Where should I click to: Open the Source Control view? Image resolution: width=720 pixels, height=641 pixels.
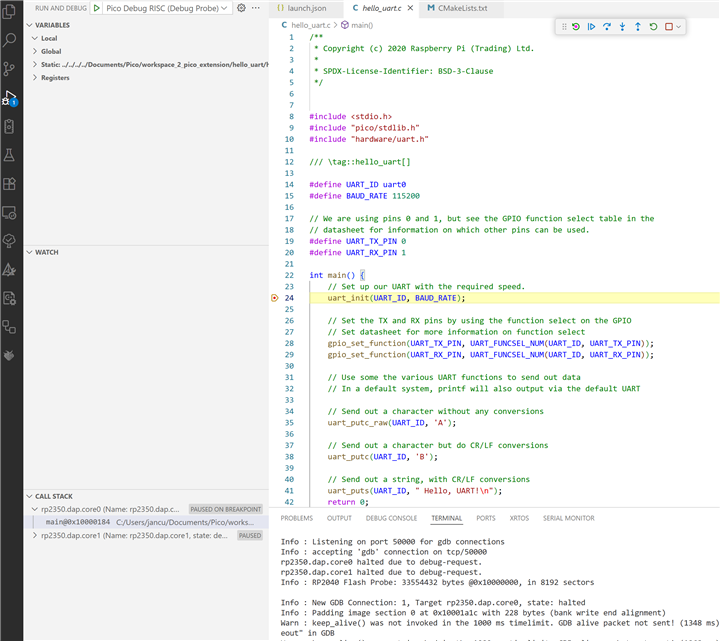(11, 69)
